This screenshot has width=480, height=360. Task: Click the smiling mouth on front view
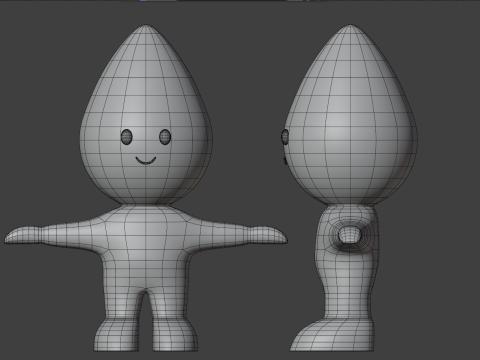click(x=146, y=161)
